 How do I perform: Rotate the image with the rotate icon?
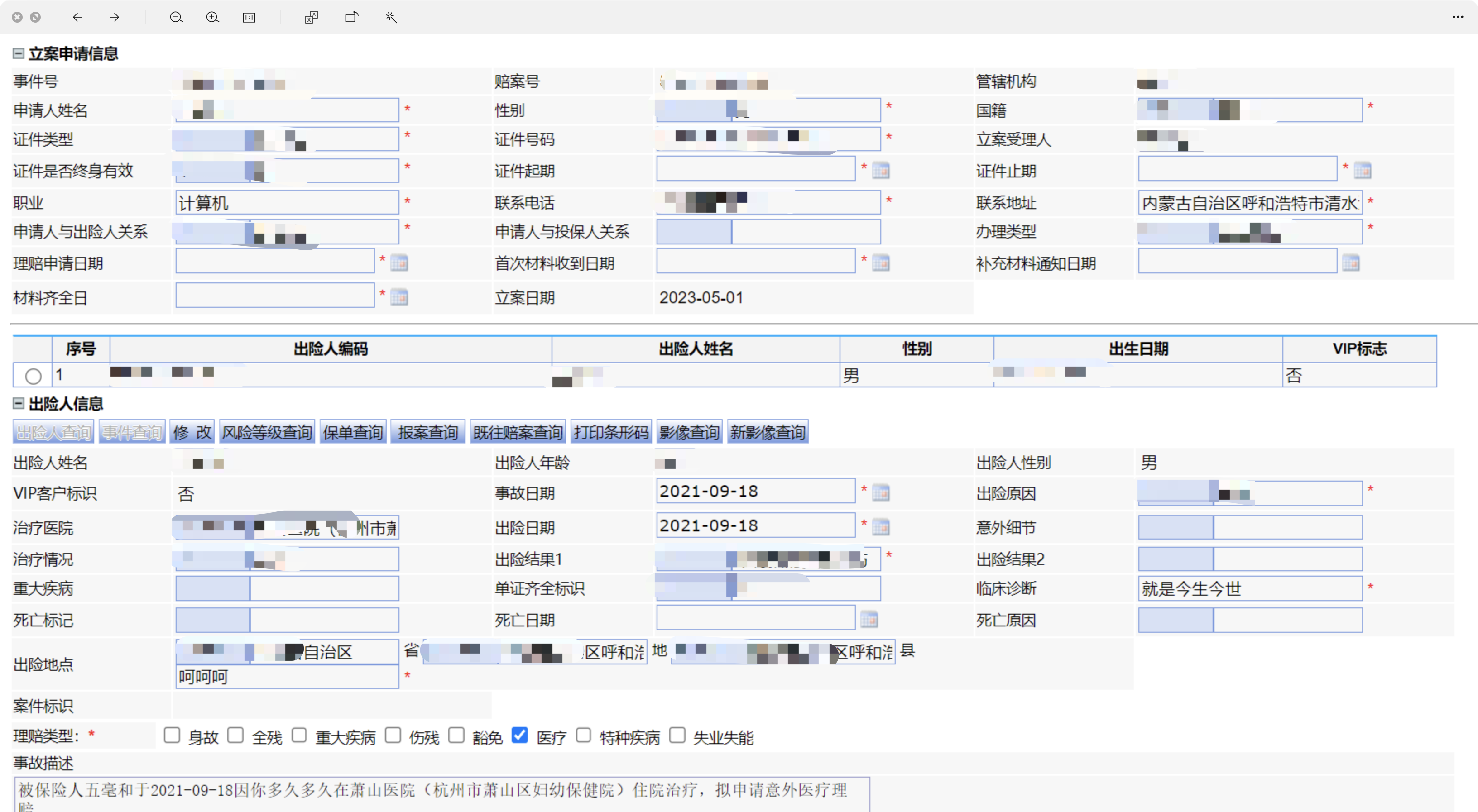pos(352,17)
